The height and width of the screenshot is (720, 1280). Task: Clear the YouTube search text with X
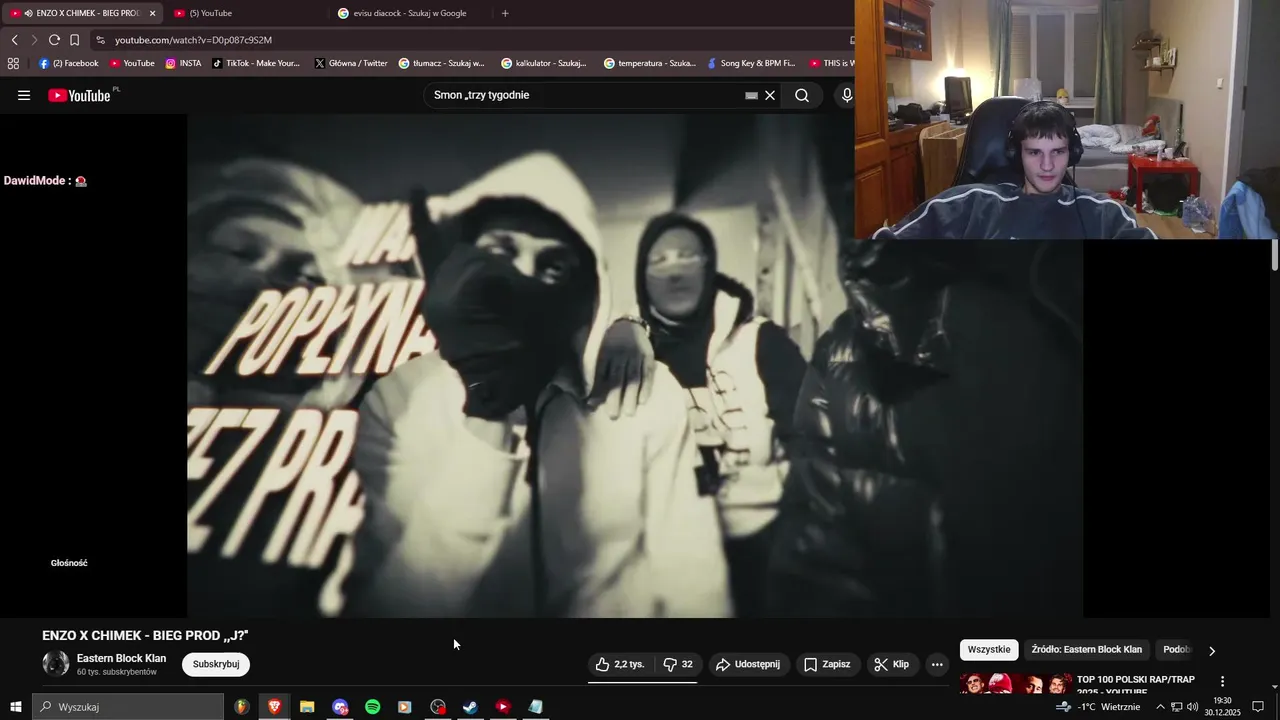pos(770,96)
